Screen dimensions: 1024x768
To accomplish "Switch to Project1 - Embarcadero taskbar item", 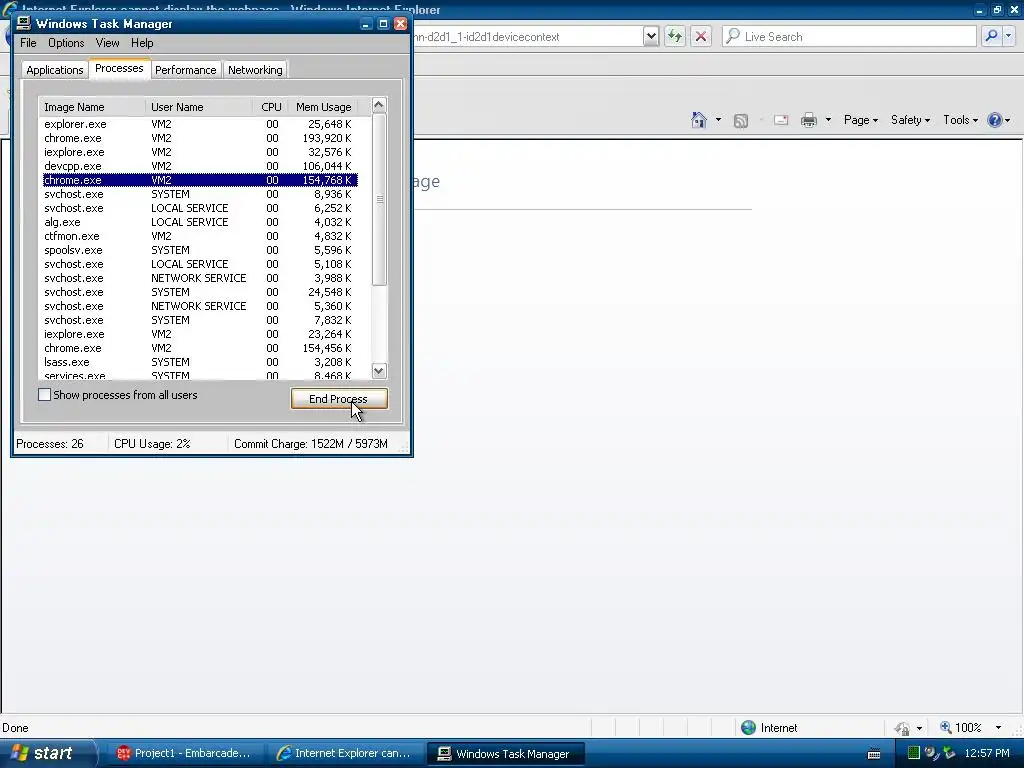I will click(x=184, y=753).
